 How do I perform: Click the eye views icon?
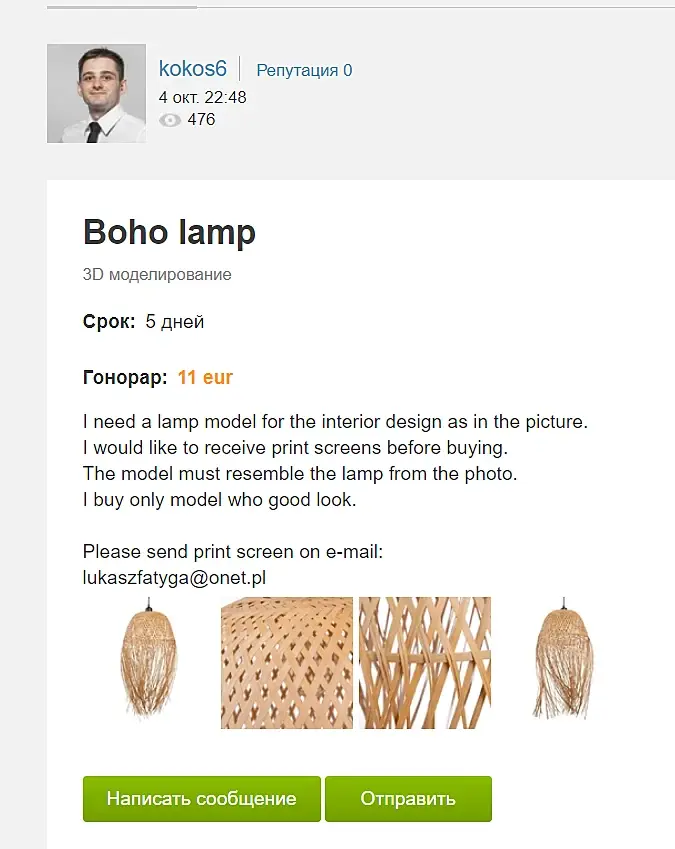tap(170, 120)
